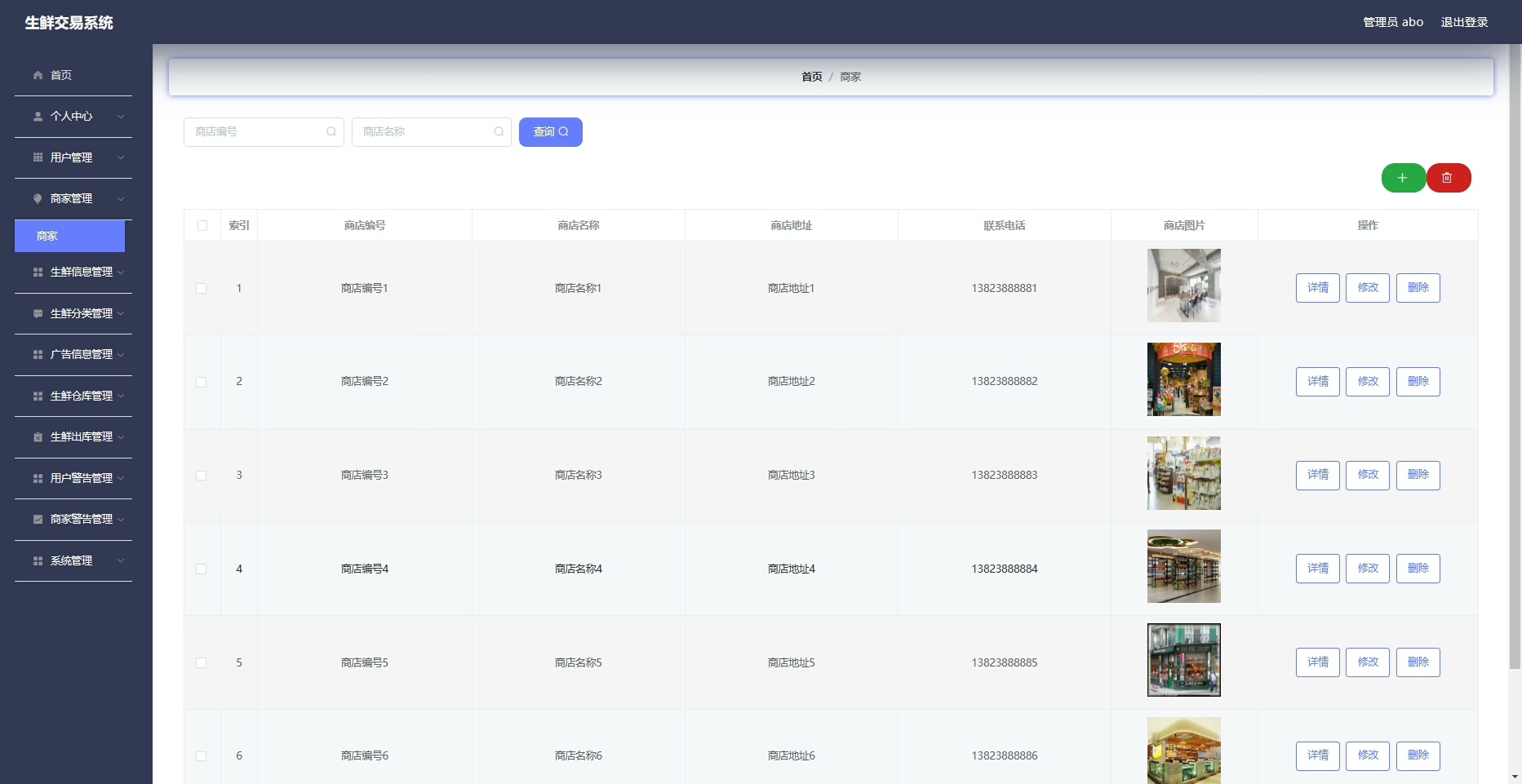Image resolution: width=1522 pixels, height=784 pixels.
Task: Click the search icon in 商店名称 field
Action: tap(499, 131)
